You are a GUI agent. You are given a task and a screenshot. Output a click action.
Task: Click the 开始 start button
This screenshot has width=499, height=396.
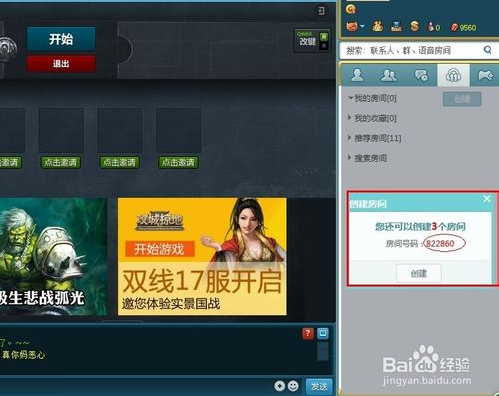pos(61,39)
